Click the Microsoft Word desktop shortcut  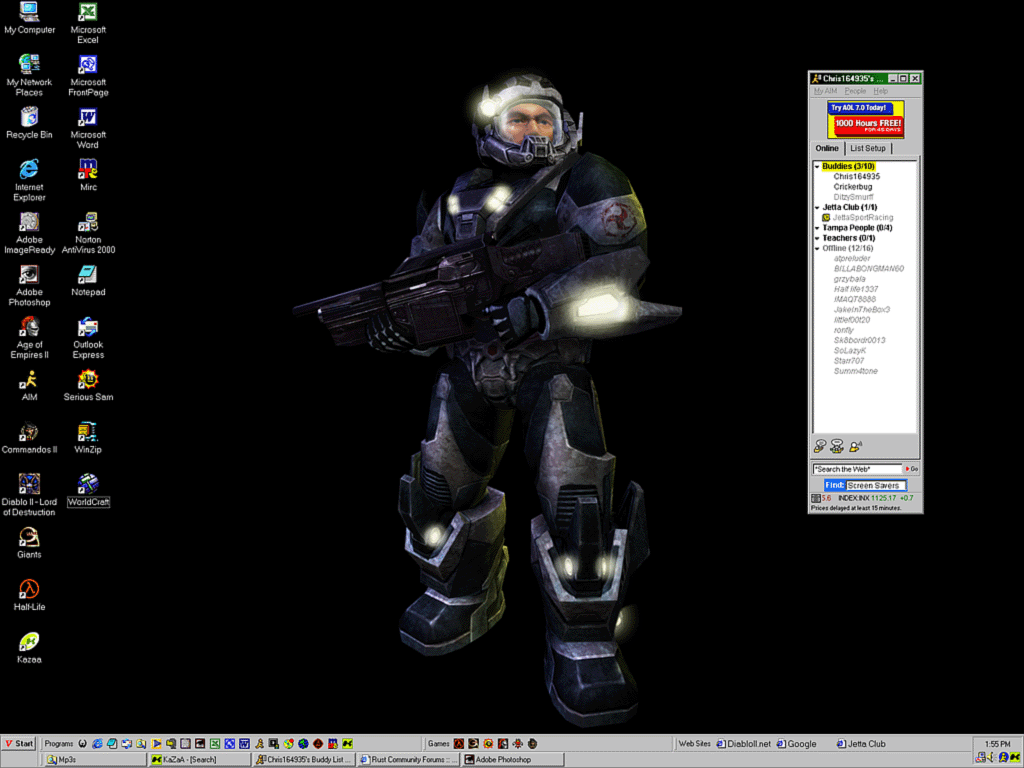(x=88, y=128)
